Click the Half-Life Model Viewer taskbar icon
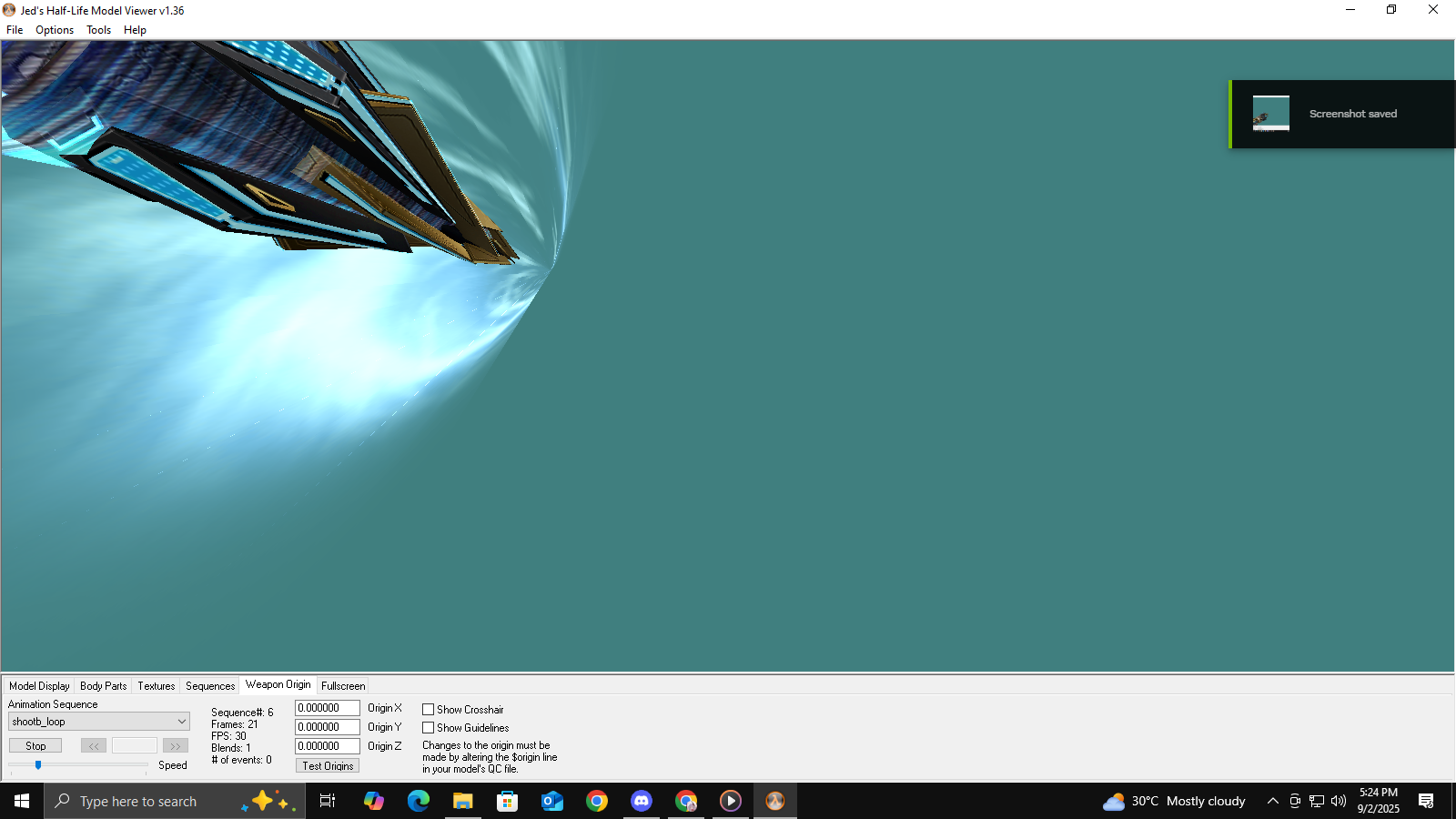The height and width of the screenshot is (819, 1456). coord(775,801)
